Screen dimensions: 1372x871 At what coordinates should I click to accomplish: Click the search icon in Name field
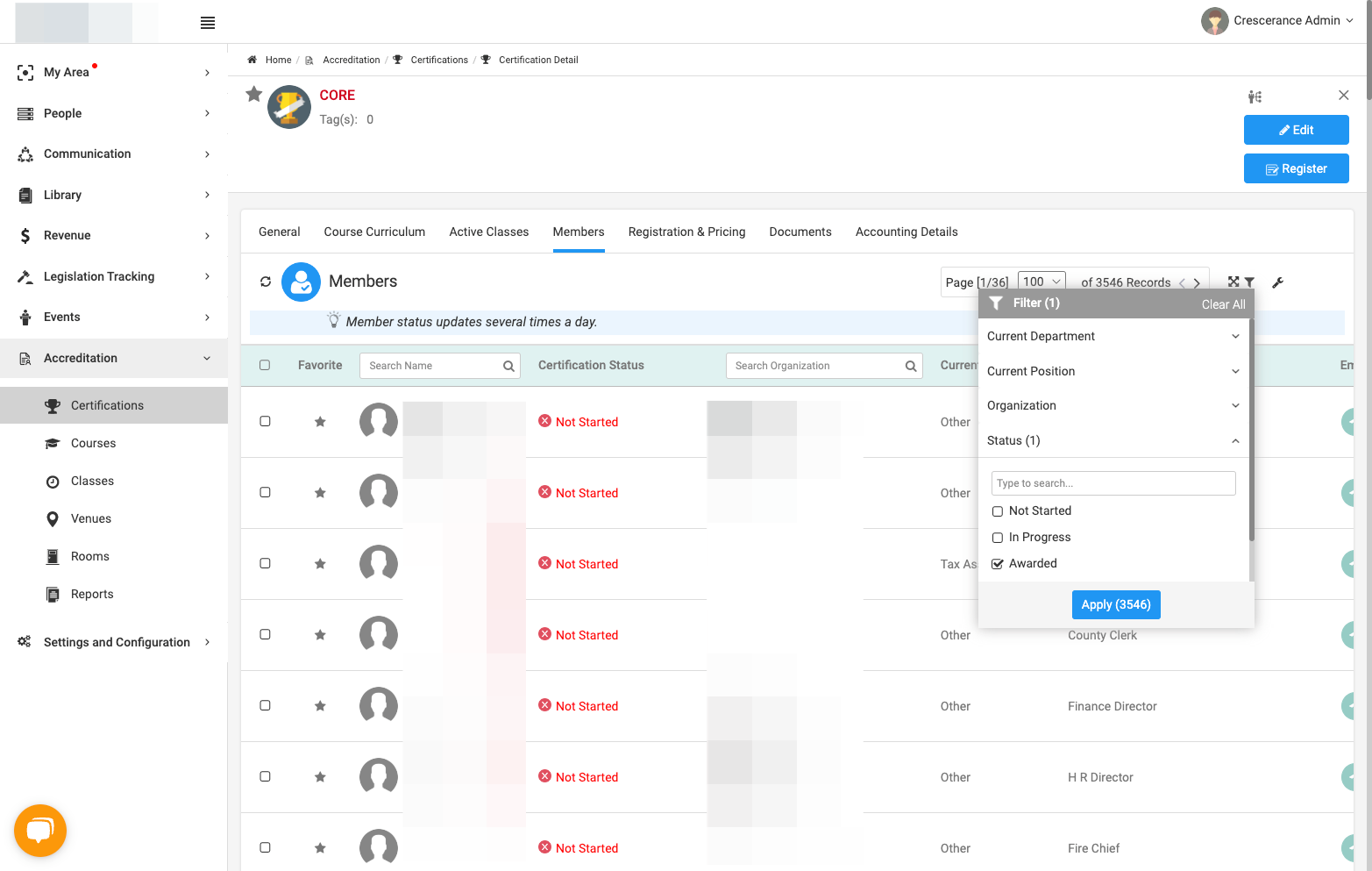pyautogui.click(x=508, y=366)
